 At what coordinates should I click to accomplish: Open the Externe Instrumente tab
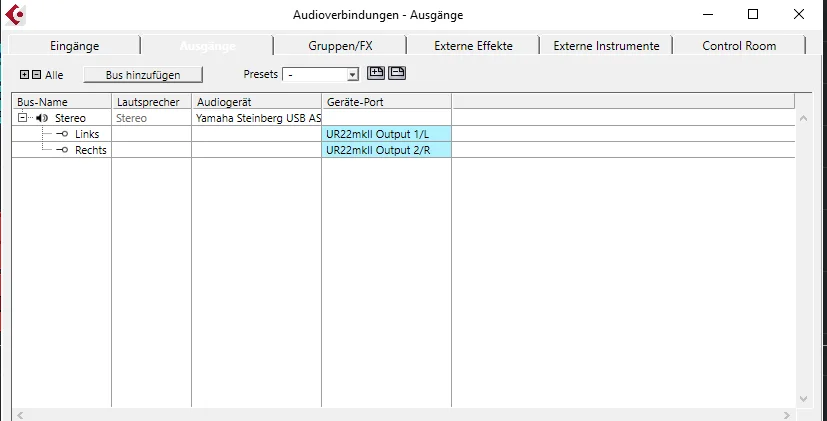(606, 46)
